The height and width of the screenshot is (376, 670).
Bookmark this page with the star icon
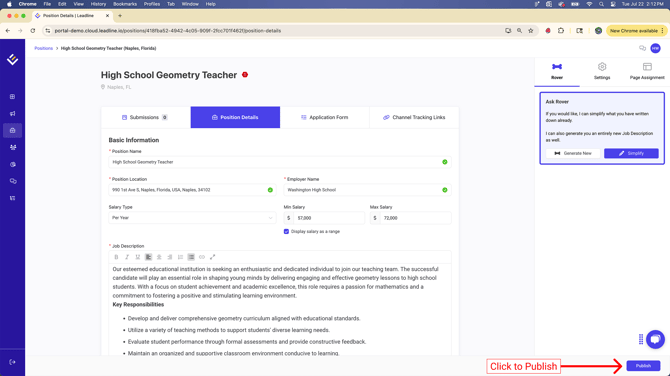pos(531,31)
